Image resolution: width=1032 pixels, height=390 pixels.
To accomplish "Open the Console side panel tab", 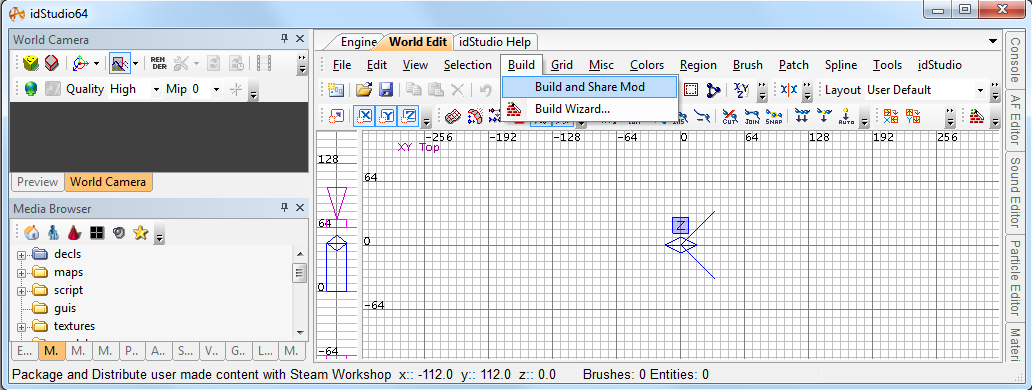I will pos(1016,61).
